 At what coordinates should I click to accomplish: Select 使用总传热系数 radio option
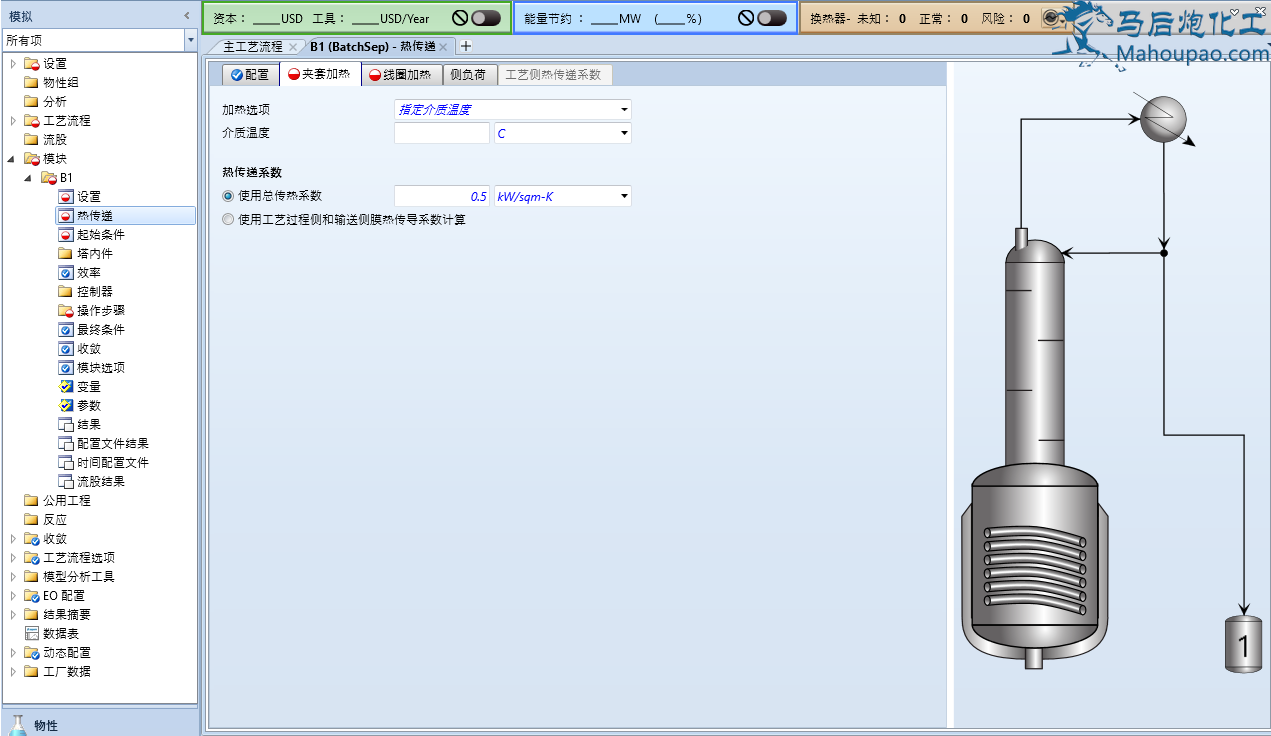(x=229, y=196)
